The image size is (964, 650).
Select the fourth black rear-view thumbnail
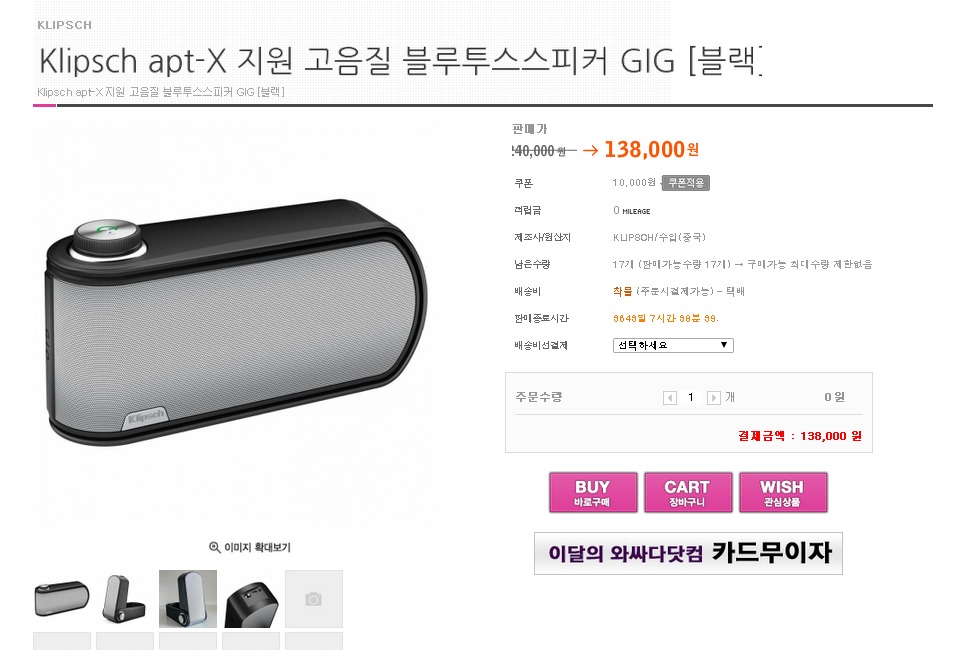coord(251,599)
